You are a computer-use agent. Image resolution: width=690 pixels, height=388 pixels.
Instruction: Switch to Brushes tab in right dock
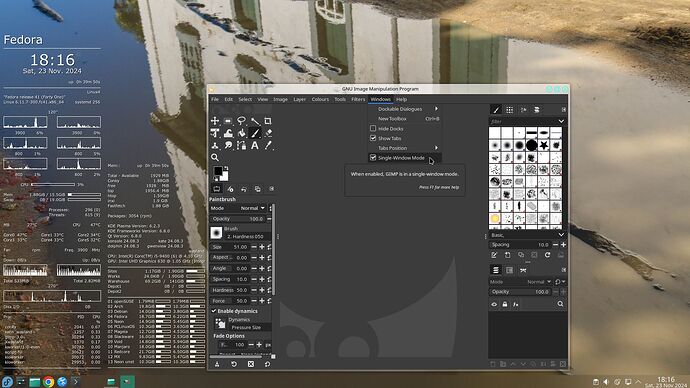click(496, 110)
